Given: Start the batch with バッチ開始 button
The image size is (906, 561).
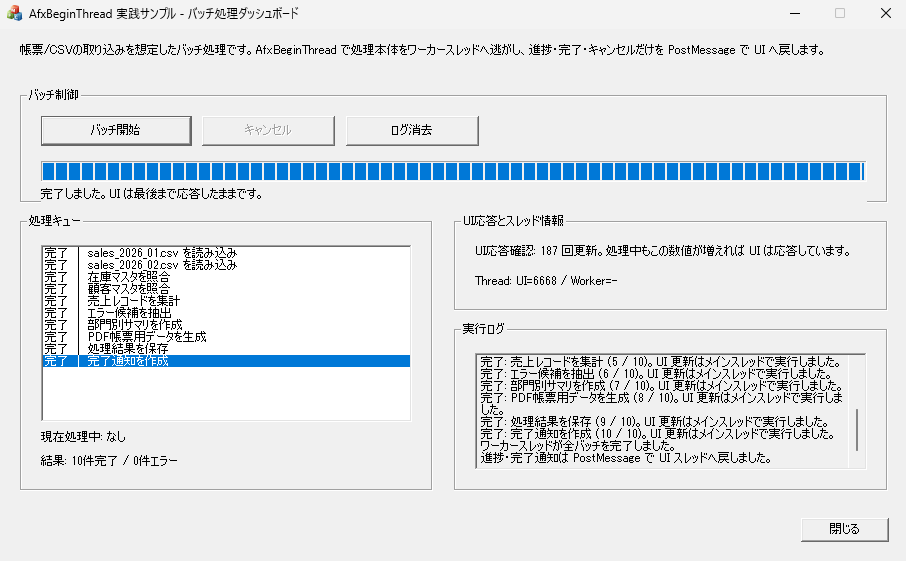Looking at the screenshot, I should click(116, 131).
